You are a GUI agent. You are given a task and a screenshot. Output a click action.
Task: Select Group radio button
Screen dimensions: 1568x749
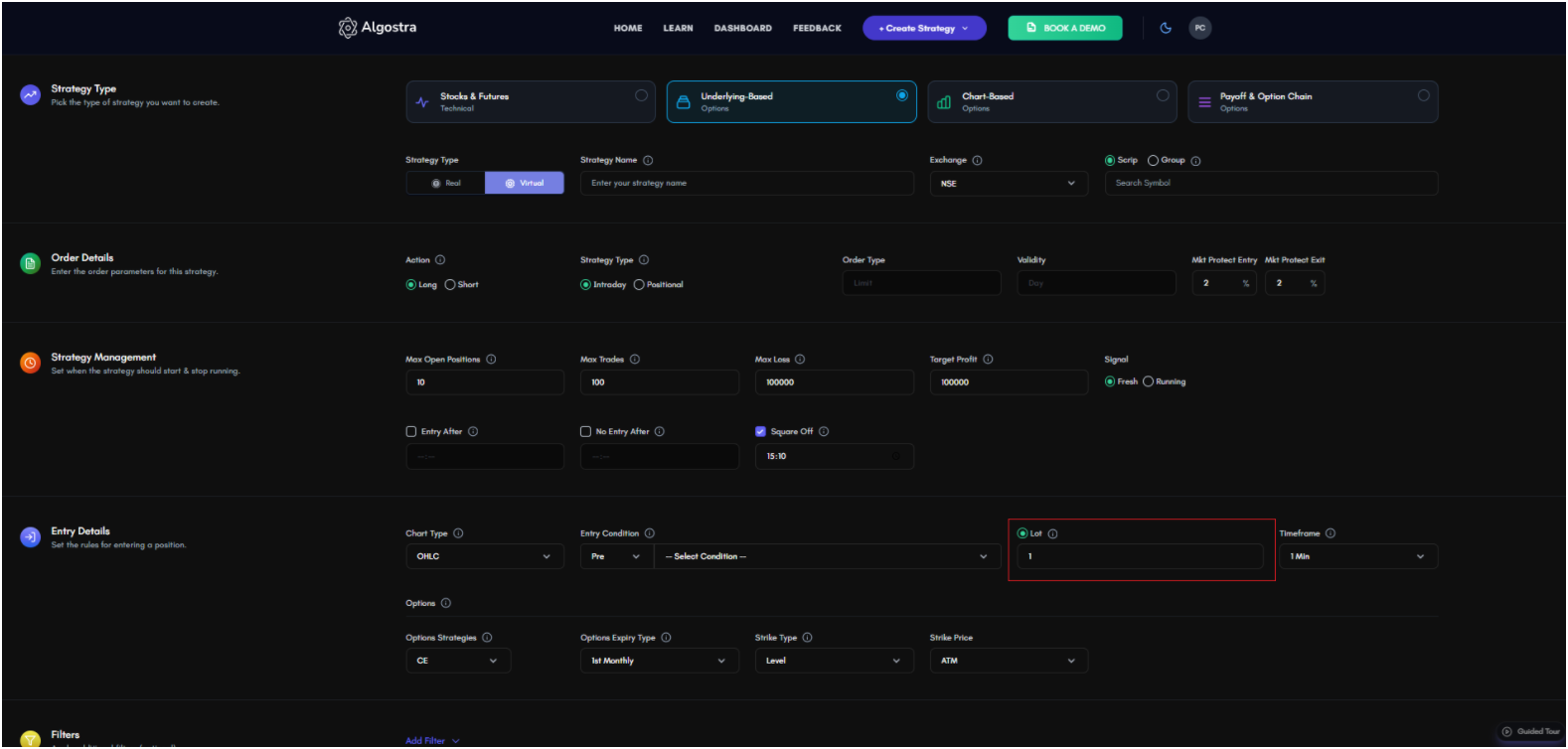(1153, 160)
